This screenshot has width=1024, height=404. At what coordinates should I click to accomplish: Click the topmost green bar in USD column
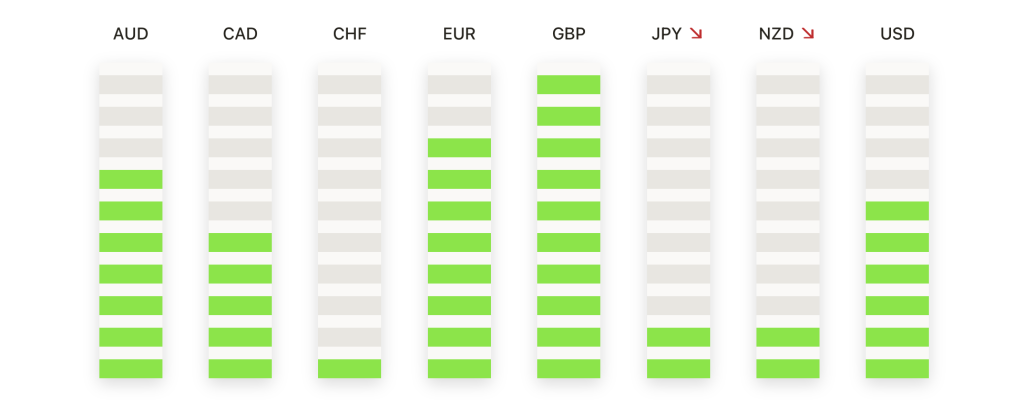click(897, 211)
